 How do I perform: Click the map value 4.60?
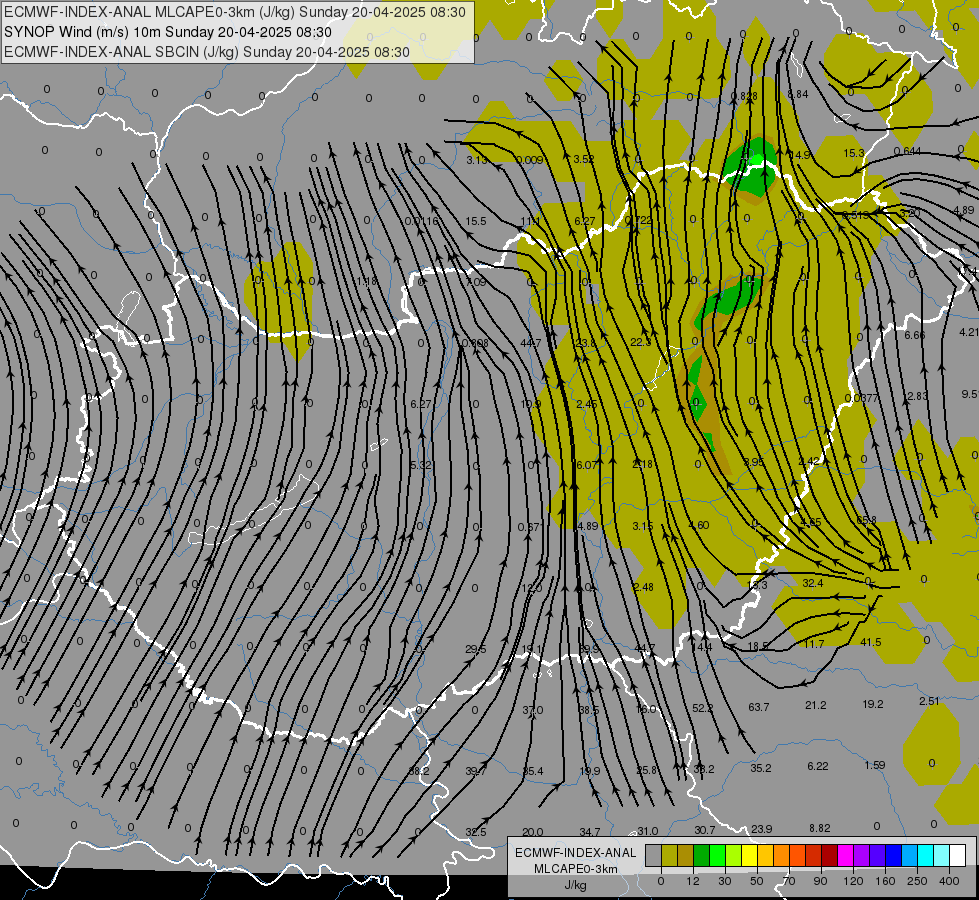699,525
